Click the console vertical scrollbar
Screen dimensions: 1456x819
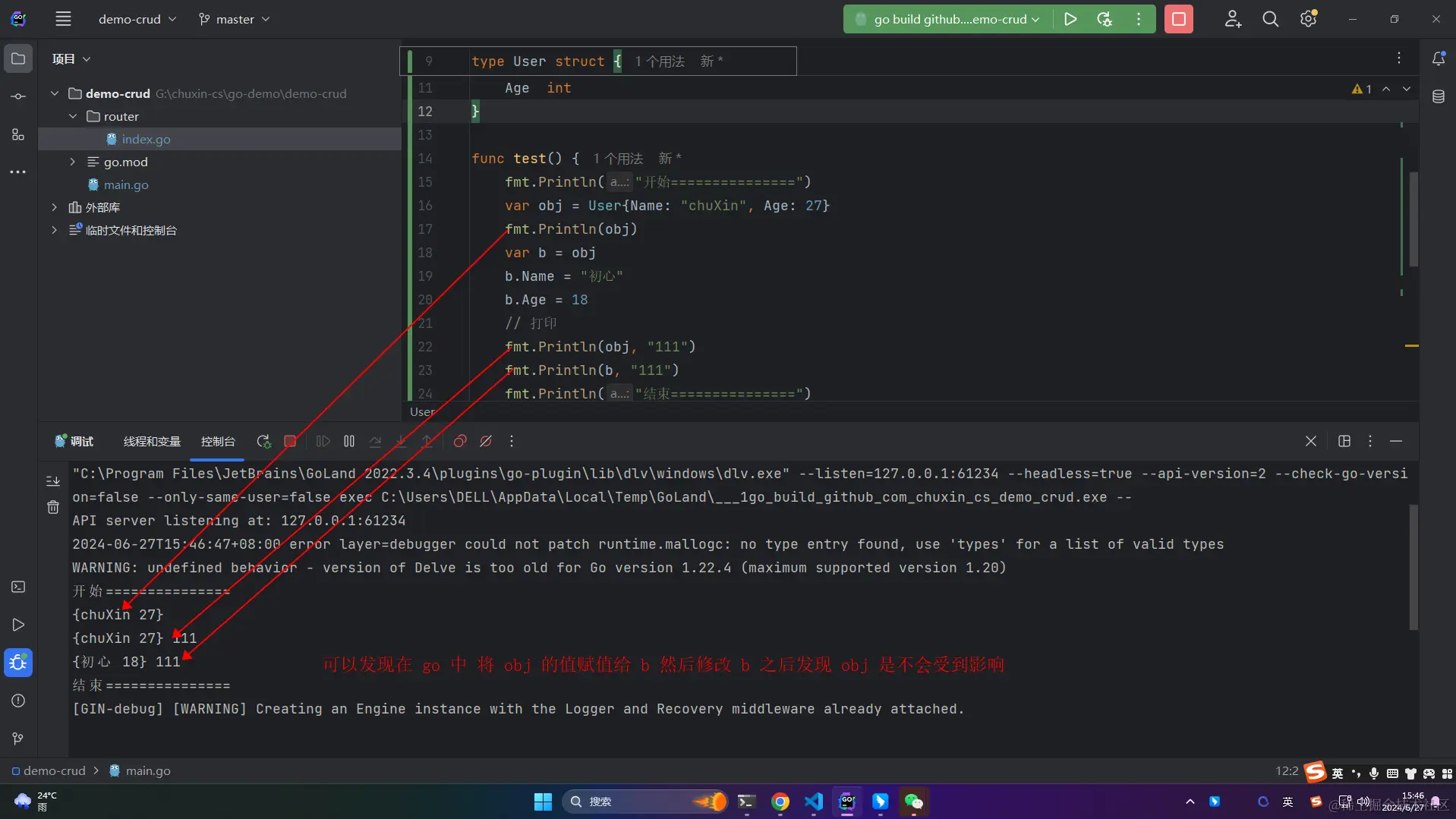click(1413, 567)
